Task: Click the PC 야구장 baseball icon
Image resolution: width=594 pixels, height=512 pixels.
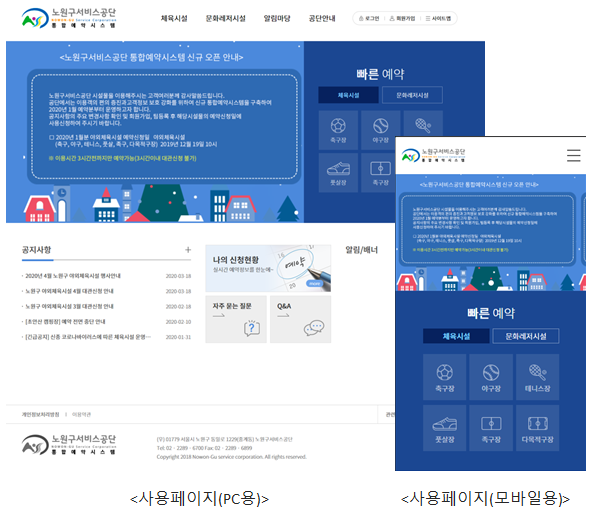Action: [380, 130]
